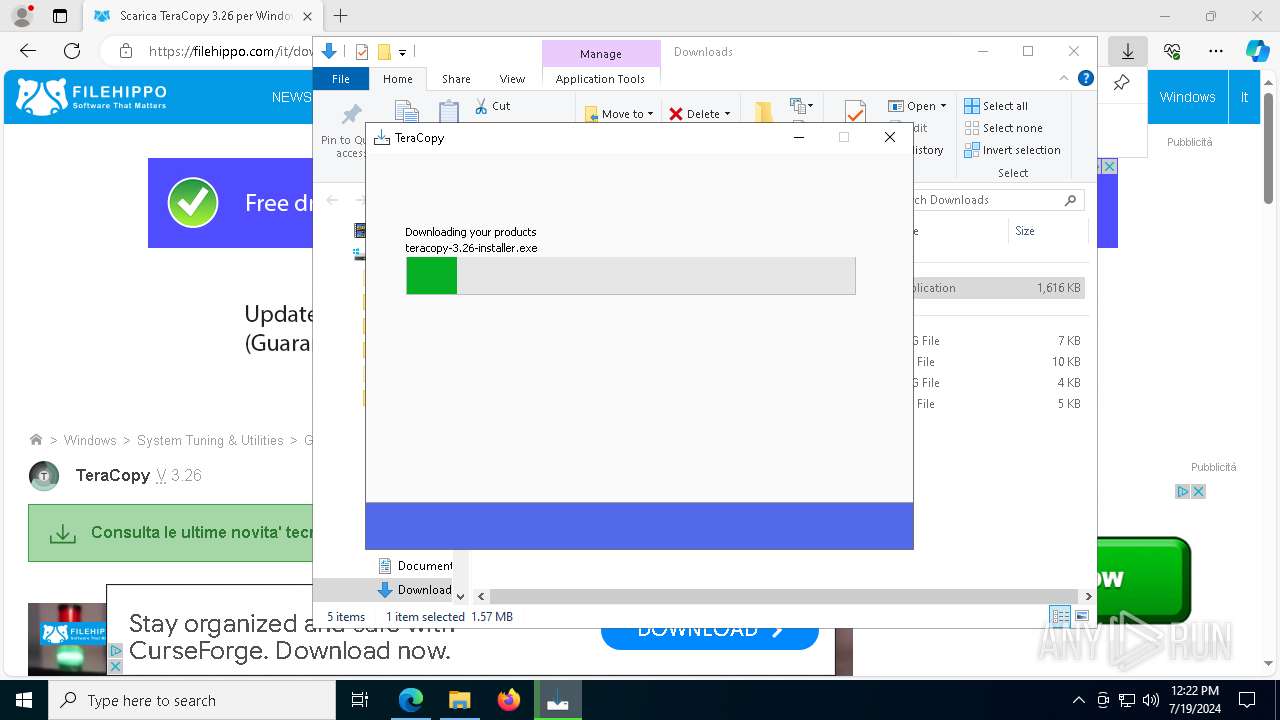Select the file sized 7 KB
The height and width of the screenshot is (720, 1280).
click(x=1000, y=341)
